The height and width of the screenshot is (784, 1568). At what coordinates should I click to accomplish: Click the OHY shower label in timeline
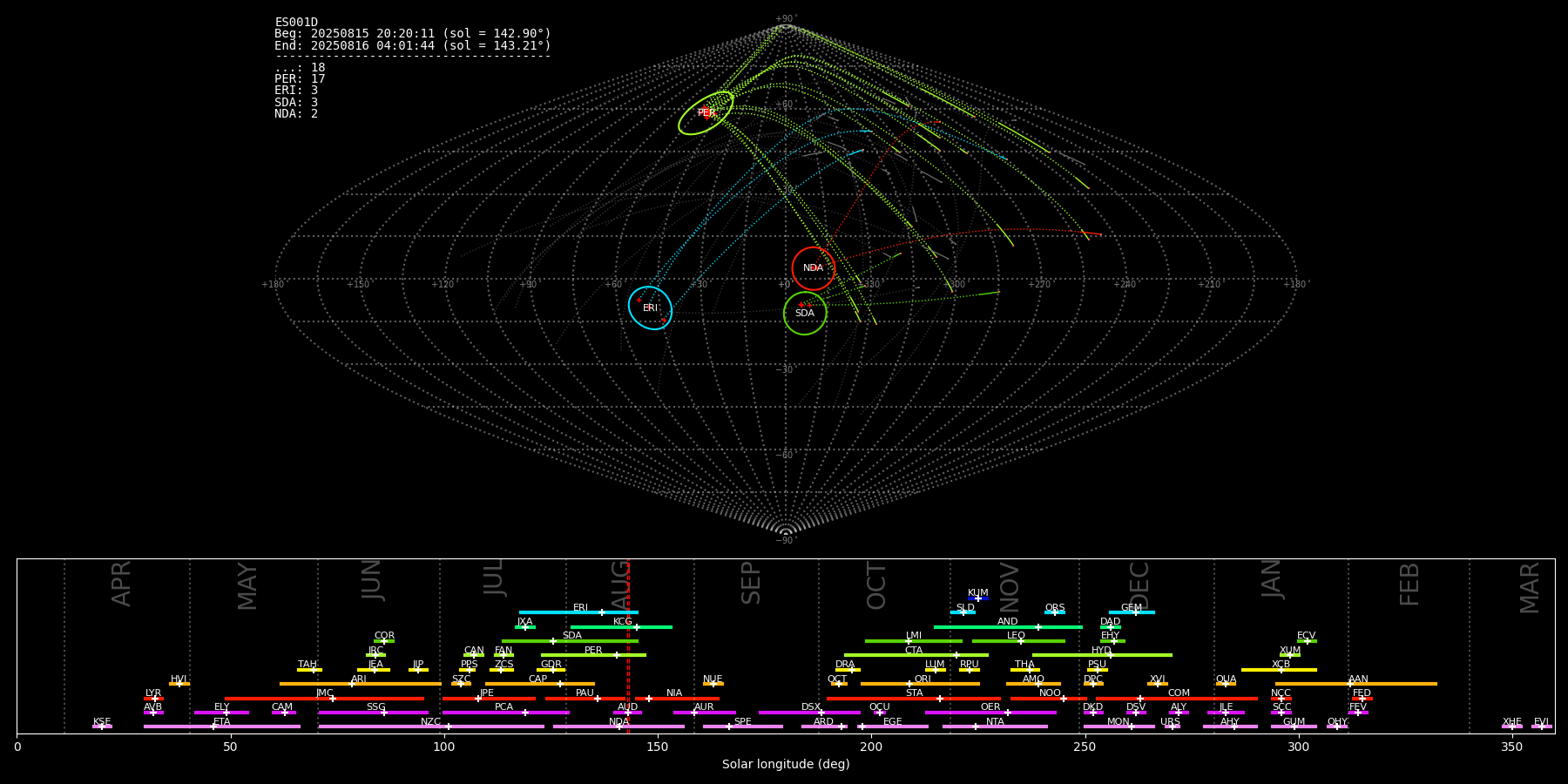pos(1337,722)
